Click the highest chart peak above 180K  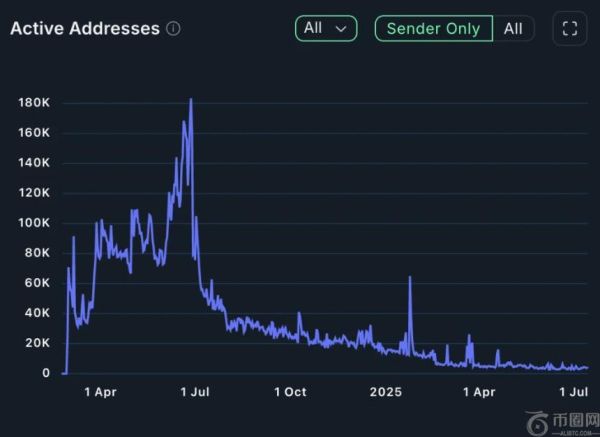(191, 100)
